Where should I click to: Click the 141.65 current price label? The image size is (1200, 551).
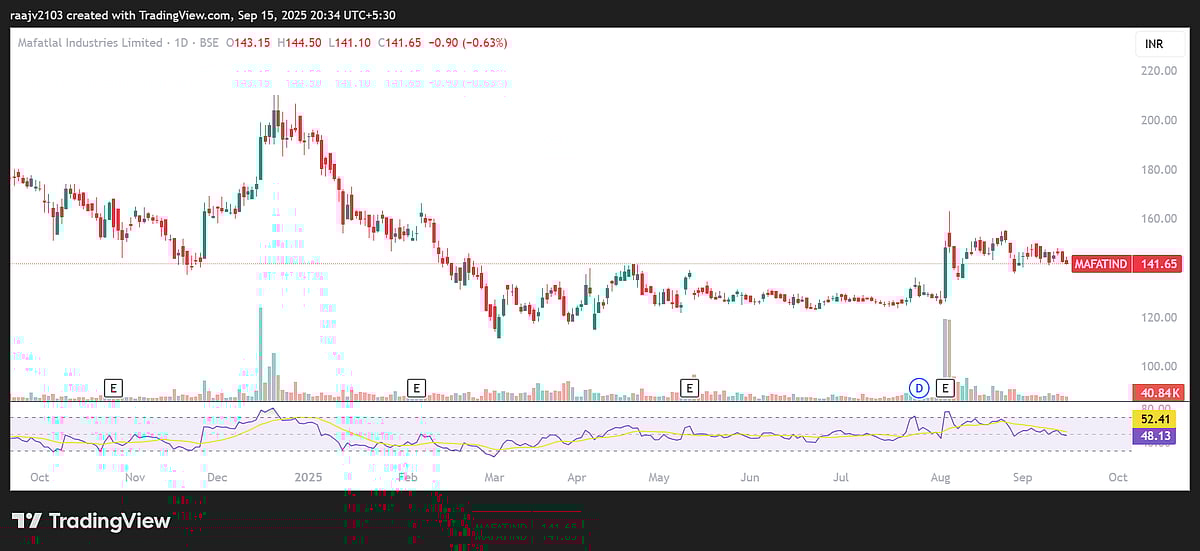[1157, 264]
